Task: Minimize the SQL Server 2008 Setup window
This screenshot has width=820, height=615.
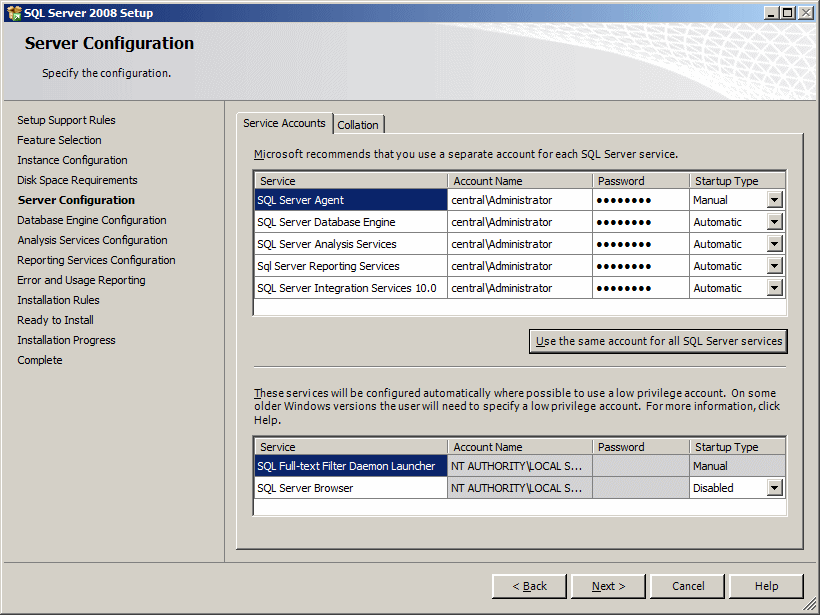Action: (771, 13)
